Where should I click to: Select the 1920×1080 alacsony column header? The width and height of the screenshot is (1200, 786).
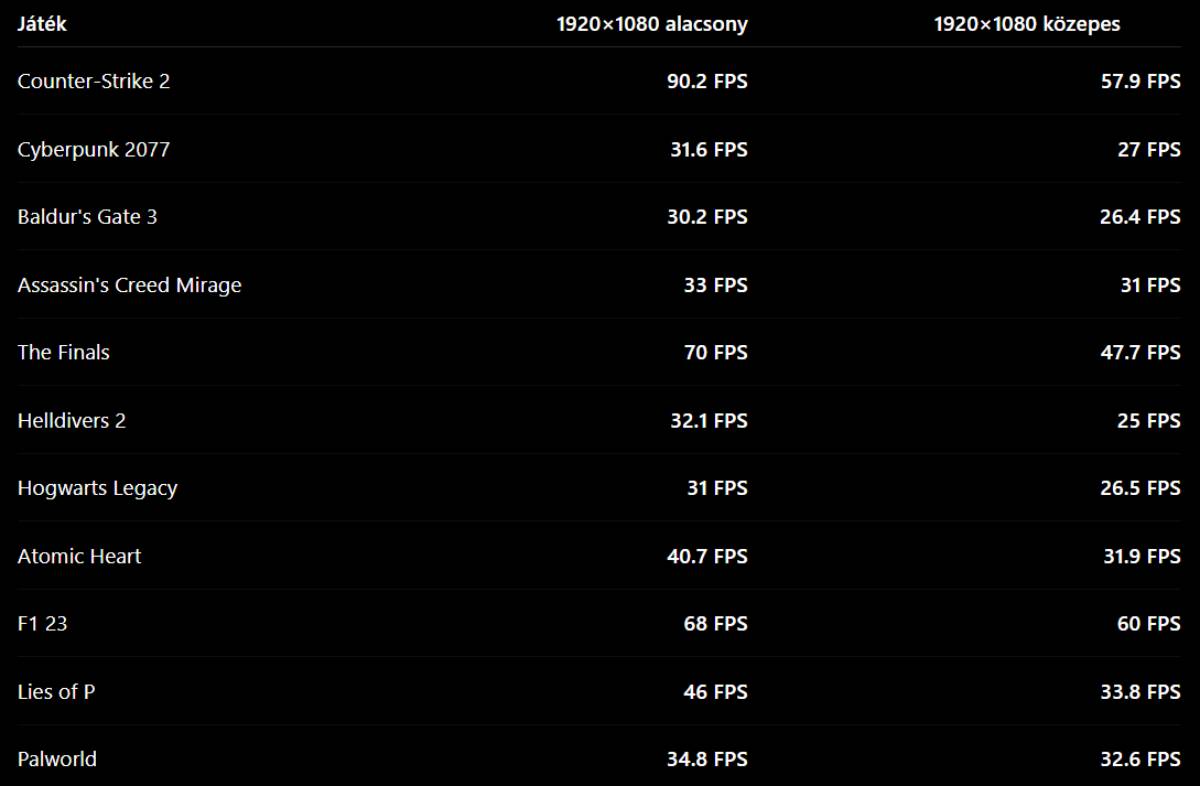(652, 25)
